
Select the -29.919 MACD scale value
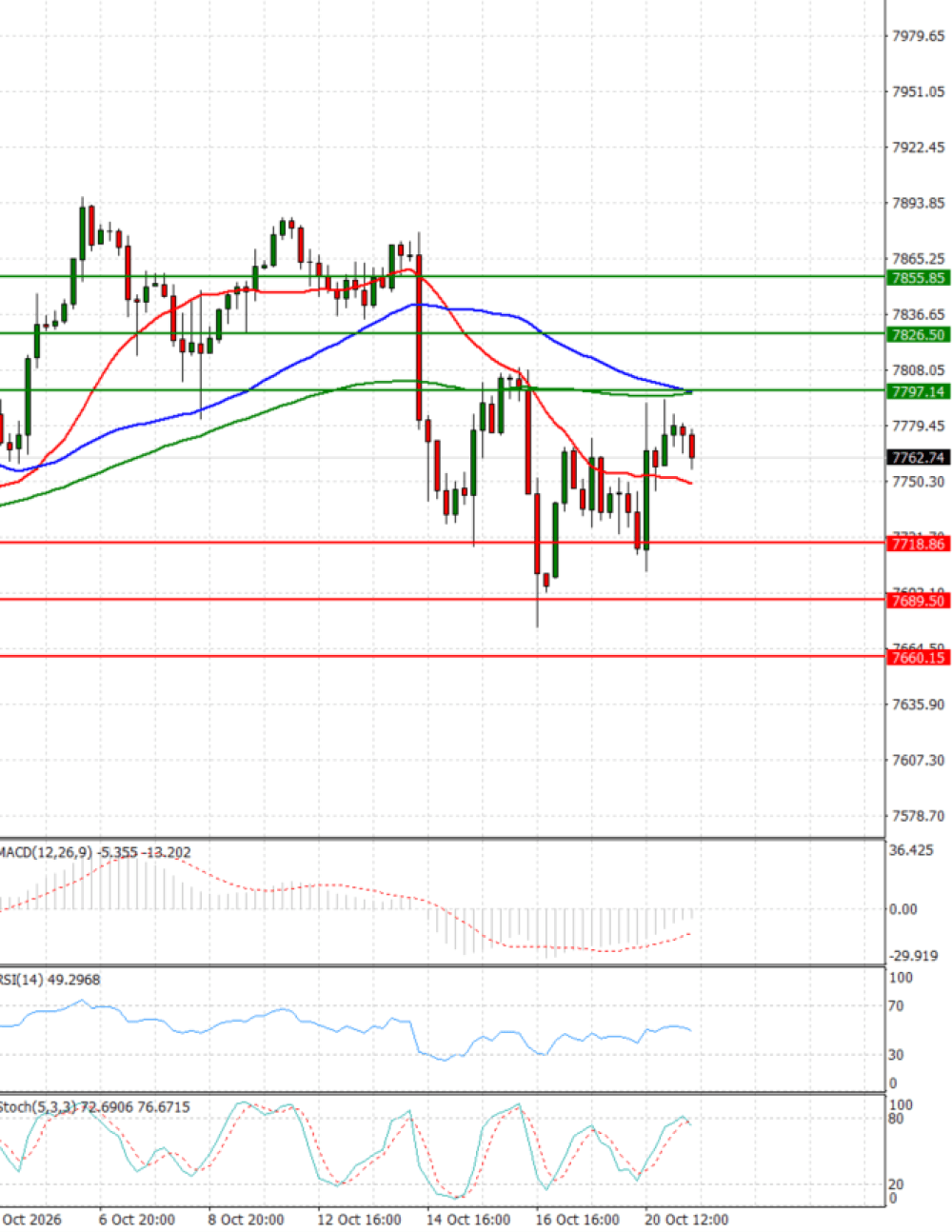pyautogui.click(x=913, y=956)
